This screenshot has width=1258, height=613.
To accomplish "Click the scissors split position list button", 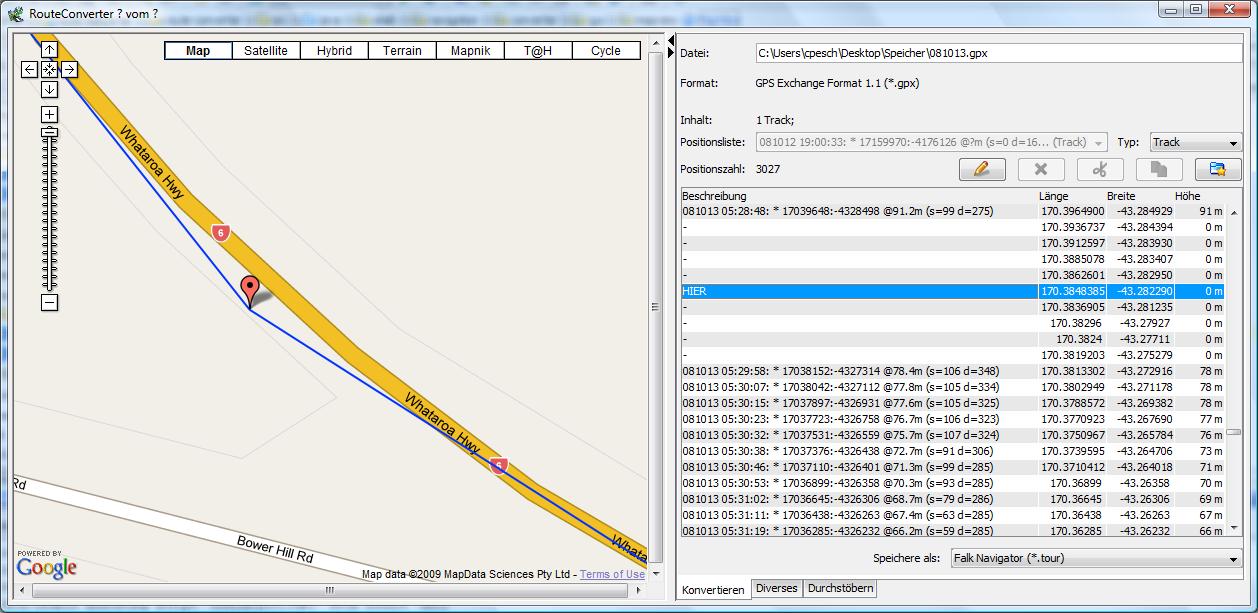I will pos(1100,169).
